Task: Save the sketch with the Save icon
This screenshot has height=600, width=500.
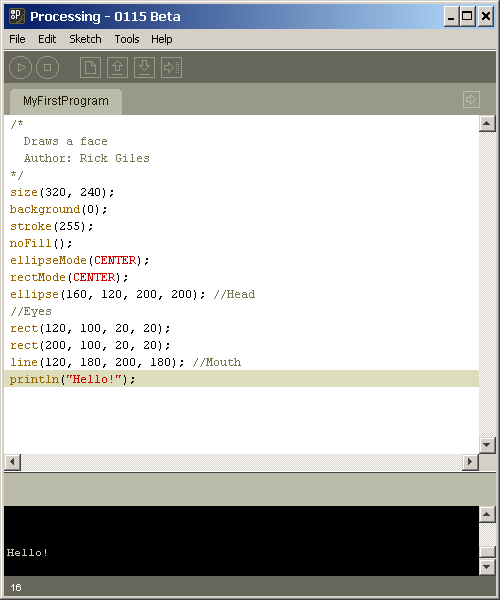Action: tap(144, 67)
